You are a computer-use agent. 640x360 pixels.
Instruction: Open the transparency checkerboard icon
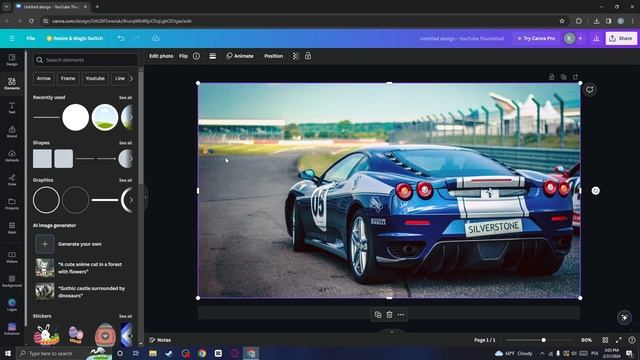point(296,56)
